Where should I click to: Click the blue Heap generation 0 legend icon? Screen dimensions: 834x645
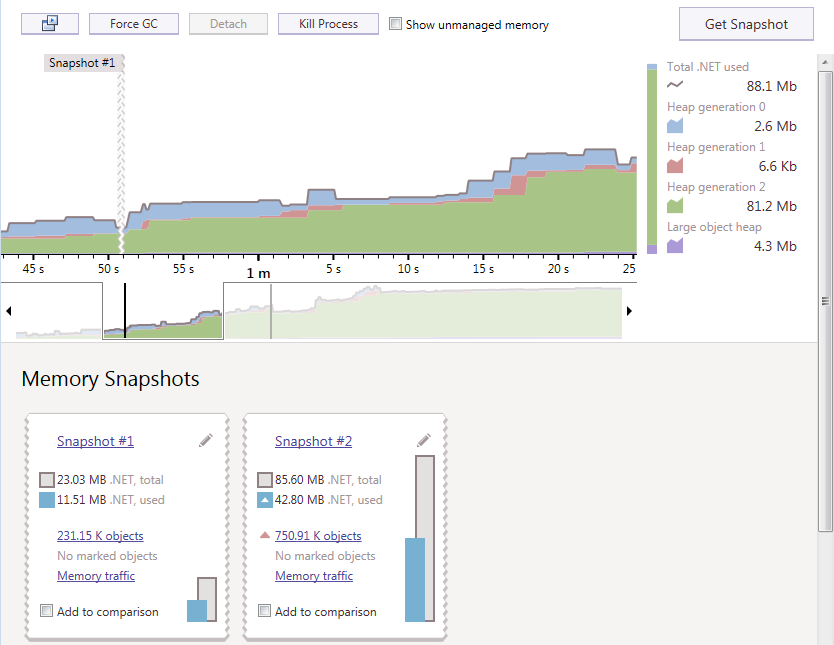click(x=673, y=125)
